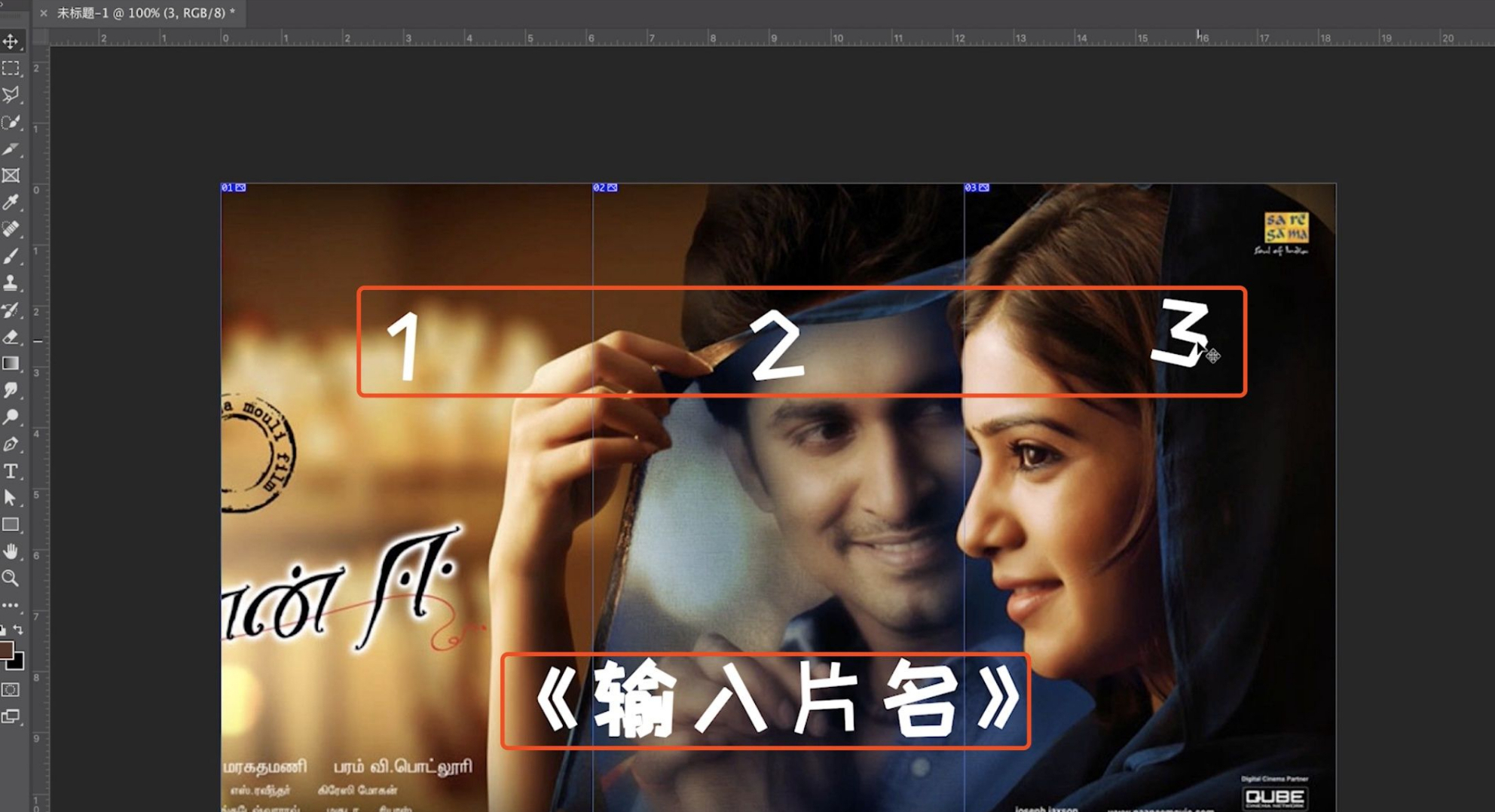This screenshot has width=1495, height=812.
Task: Select the Quick Selection tool
Action: [11, 121]
